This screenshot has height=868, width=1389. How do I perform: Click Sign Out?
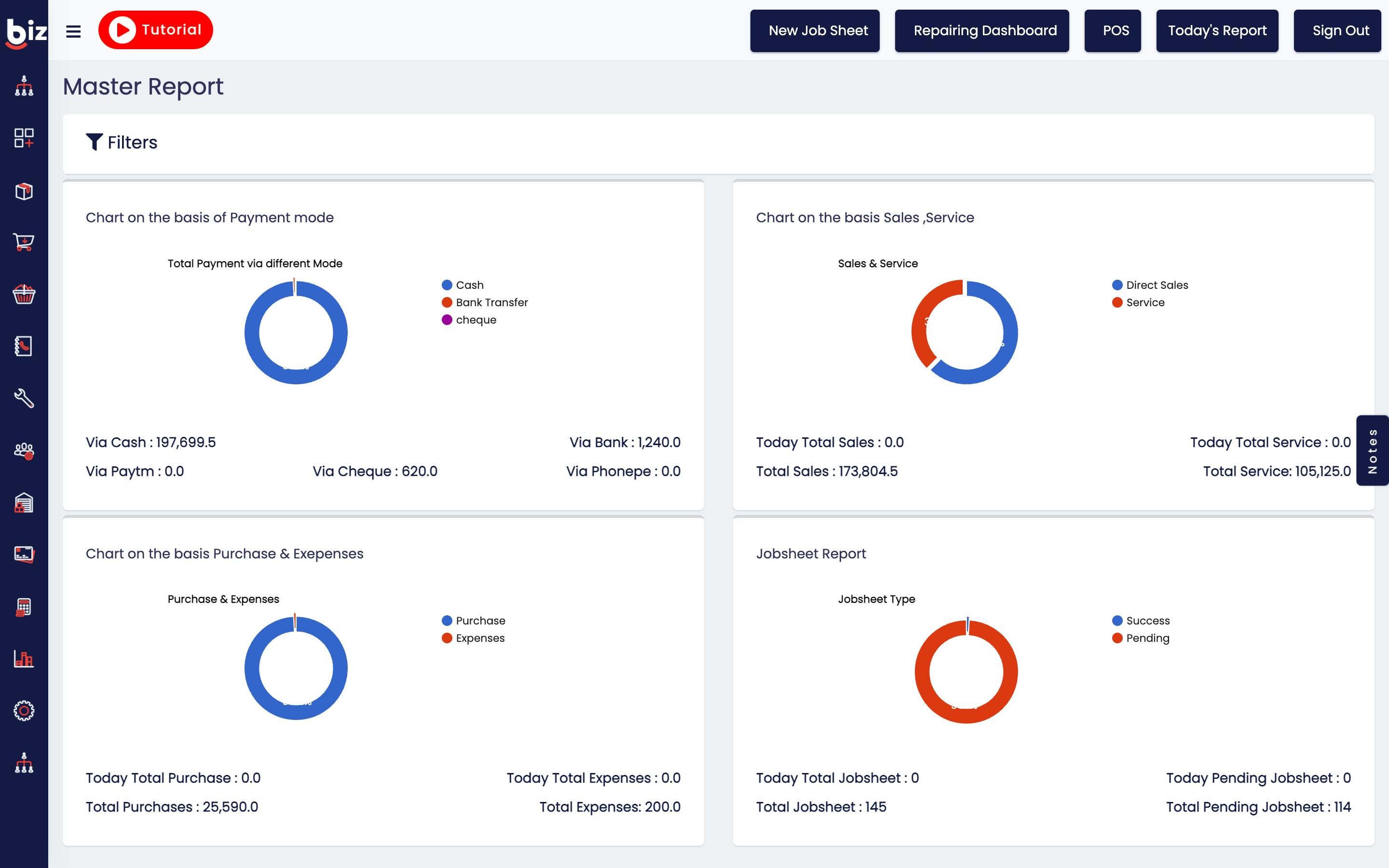tap(1337, 30)
